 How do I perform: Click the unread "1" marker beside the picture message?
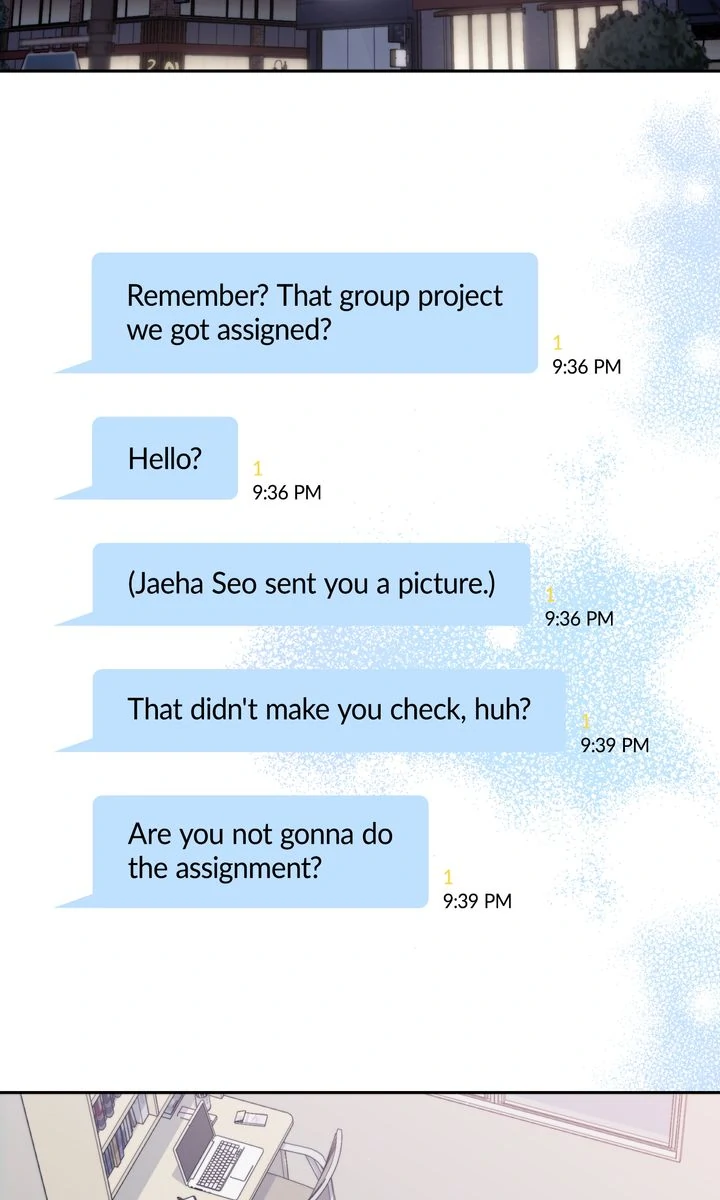[550, 596]
